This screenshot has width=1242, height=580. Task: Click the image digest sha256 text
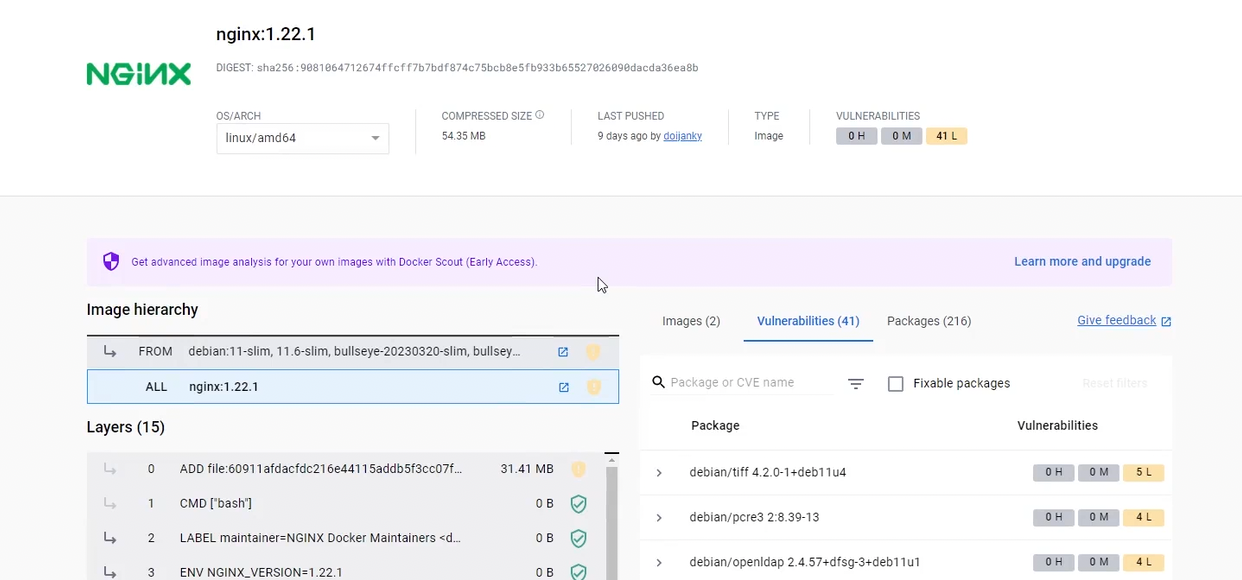477,68
